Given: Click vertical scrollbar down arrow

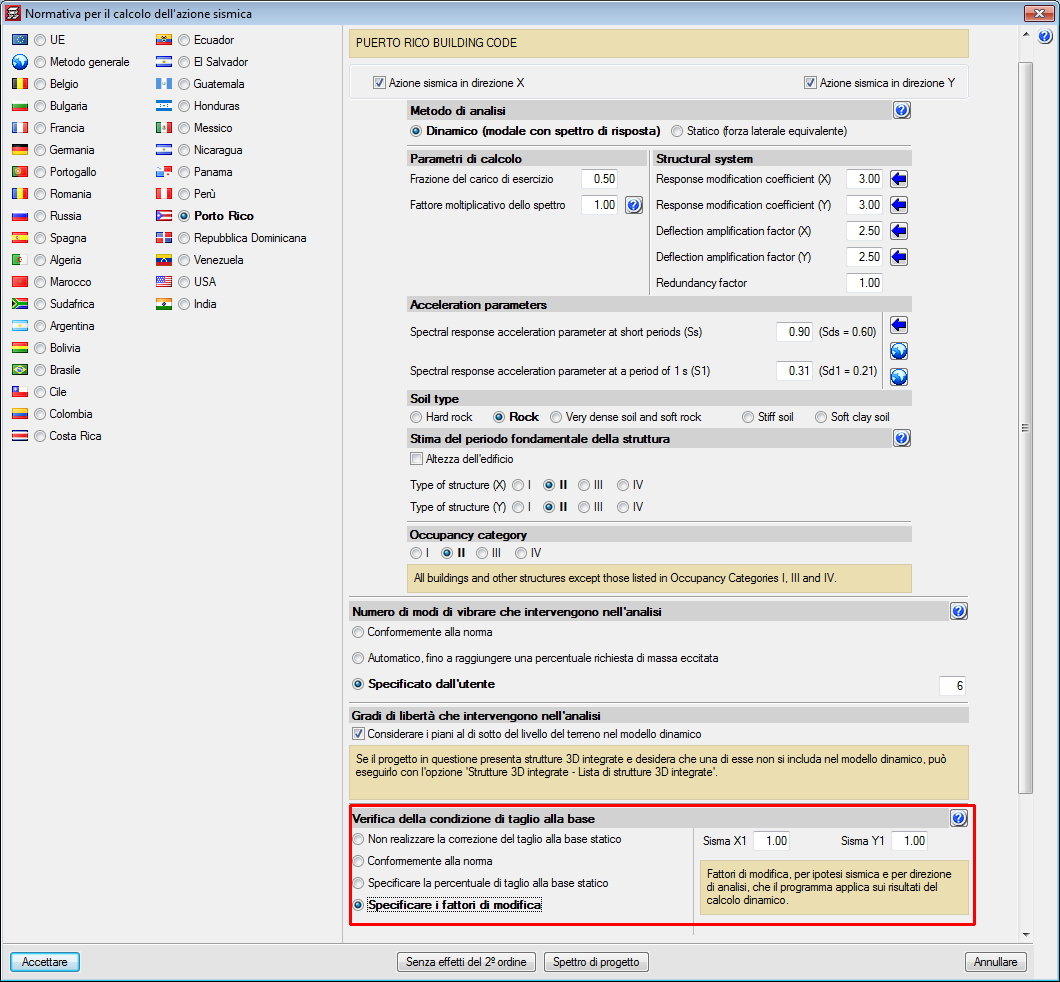Looking at the screenshot, I should click(x=1026, y=935).
